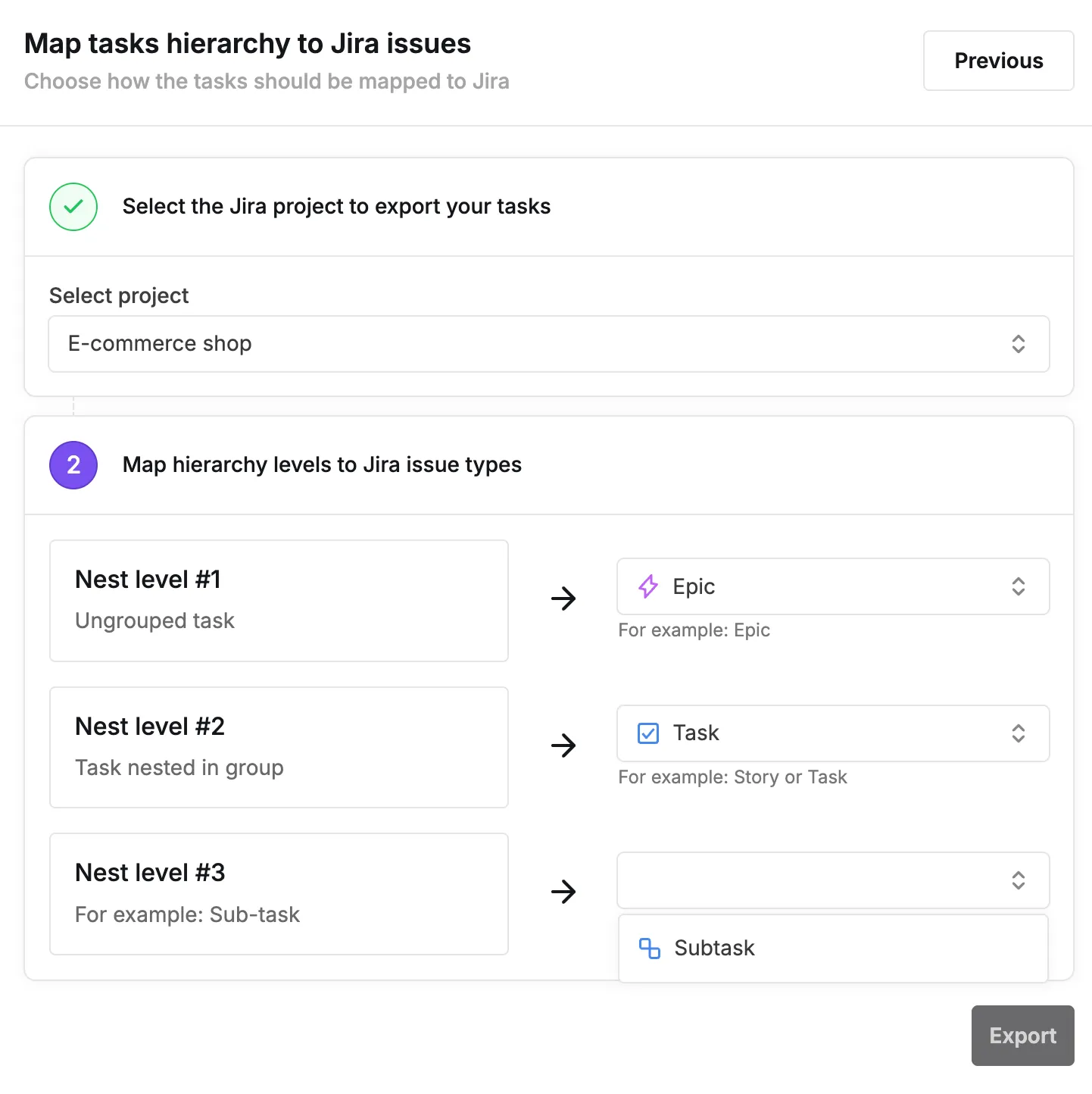Click the arrow next to Nest level #2
This screenshot has width=1092, height=1094.
pos(563,745)
